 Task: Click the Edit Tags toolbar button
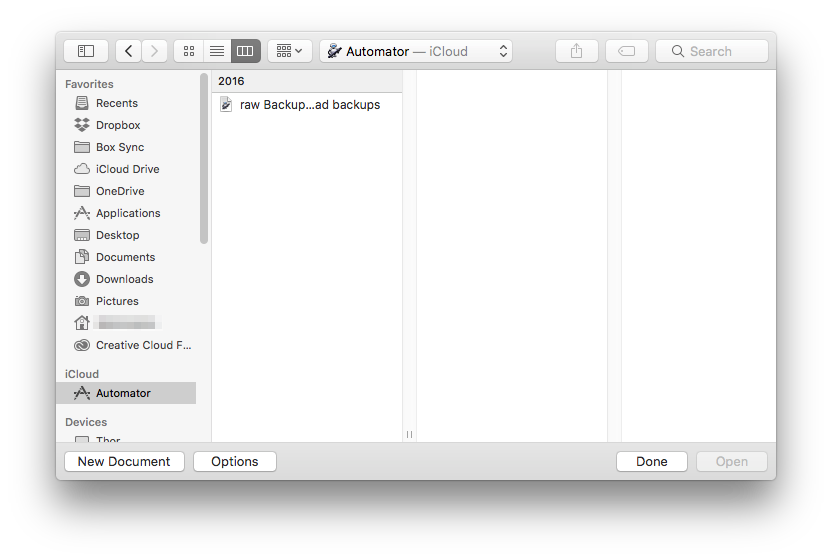click(627, 51)
